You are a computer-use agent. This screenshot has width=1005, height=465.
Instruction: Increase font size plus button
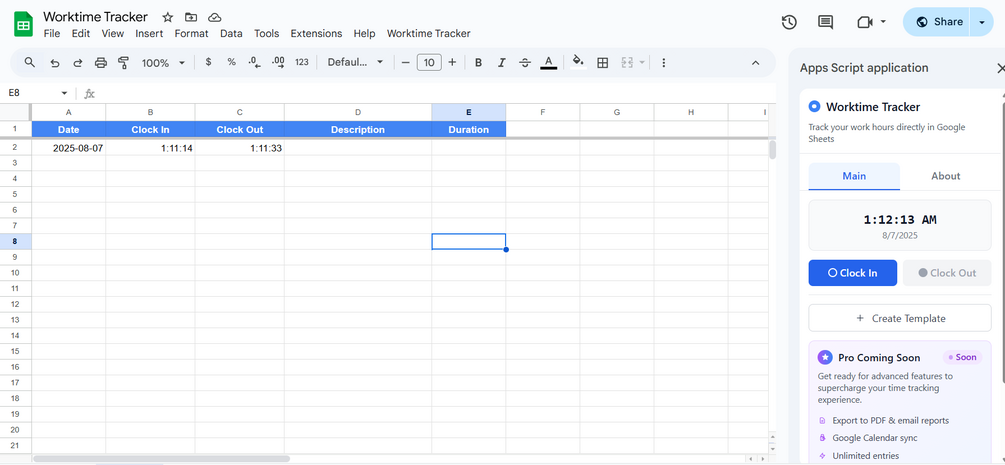click(452, 62)
